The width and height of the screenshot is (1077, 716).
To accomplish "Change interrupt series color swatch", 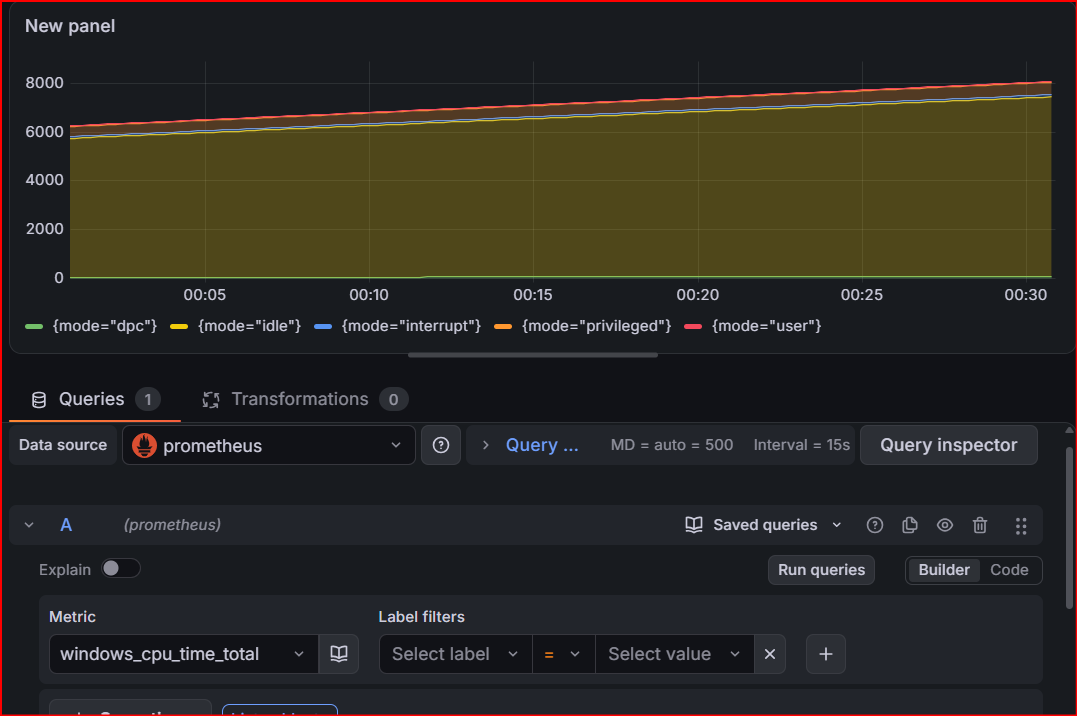I will [x=323, y=327].
